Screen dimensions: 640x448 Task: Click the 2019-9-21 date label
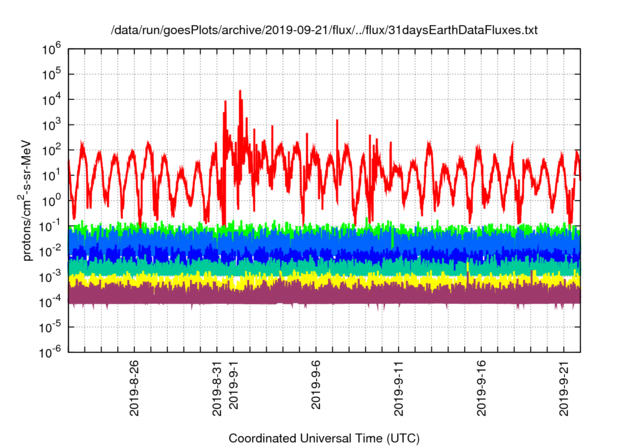[564, 388]
